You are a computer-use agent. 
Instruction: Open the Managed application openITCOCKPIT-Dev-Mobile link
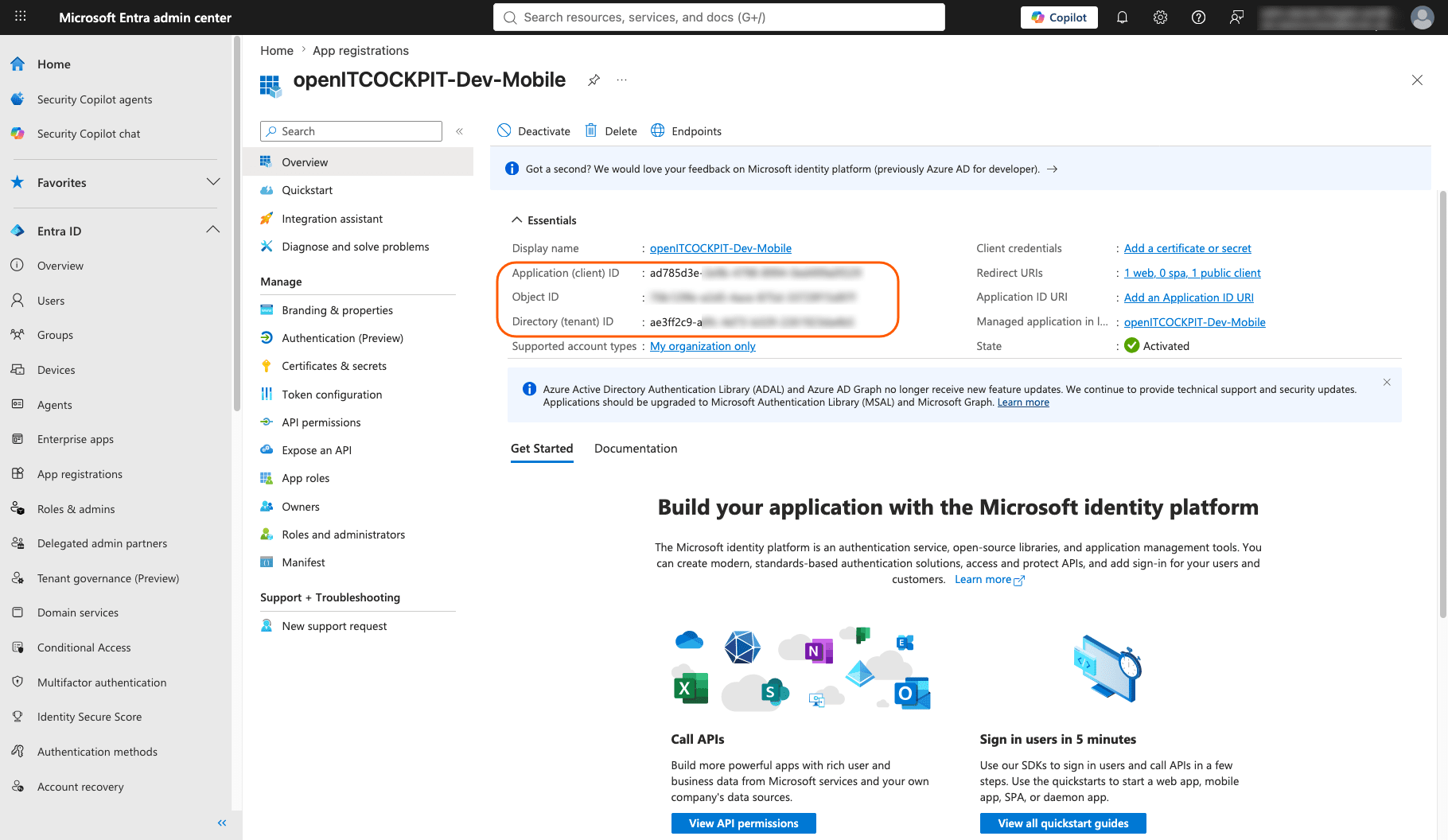[x=1194, y=322]
